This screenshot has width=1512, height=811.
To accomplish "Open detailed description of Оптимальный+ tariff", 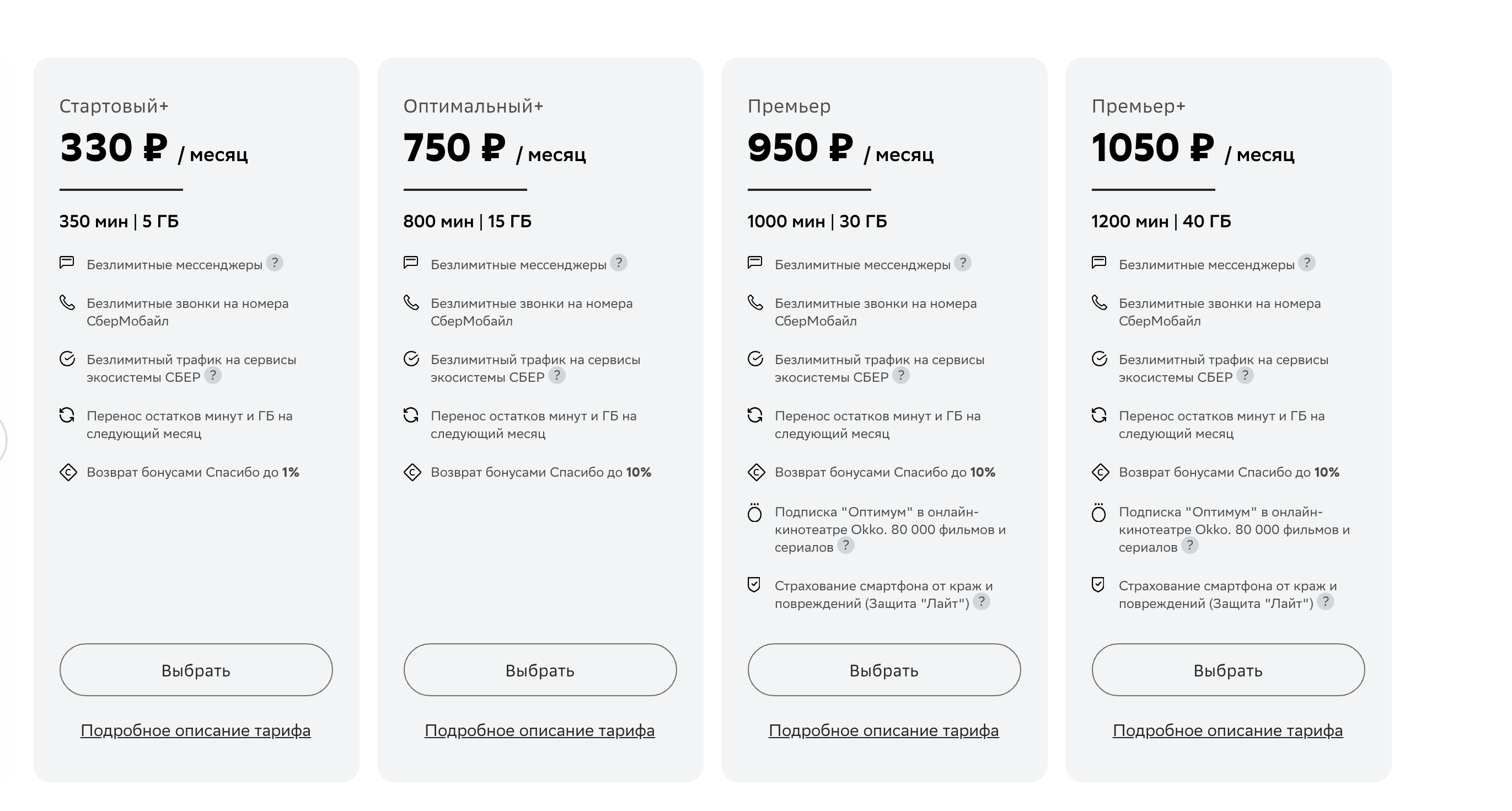I will click(x=540, y=730).
